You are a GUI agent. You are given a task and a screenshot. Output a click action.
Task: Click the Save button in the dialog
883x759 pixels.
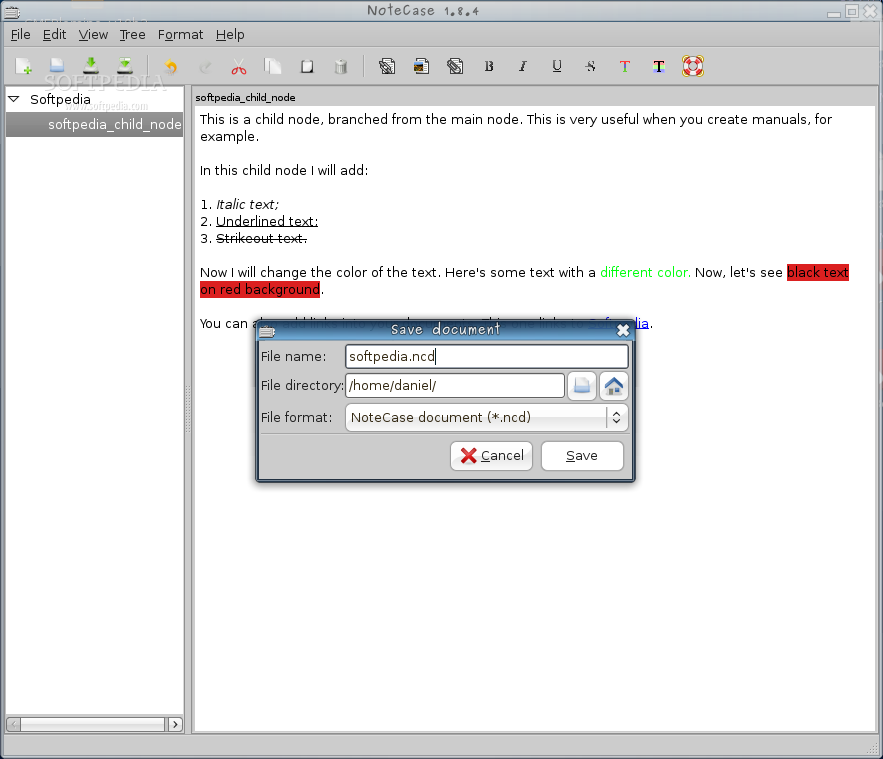(x=582, y=456)
